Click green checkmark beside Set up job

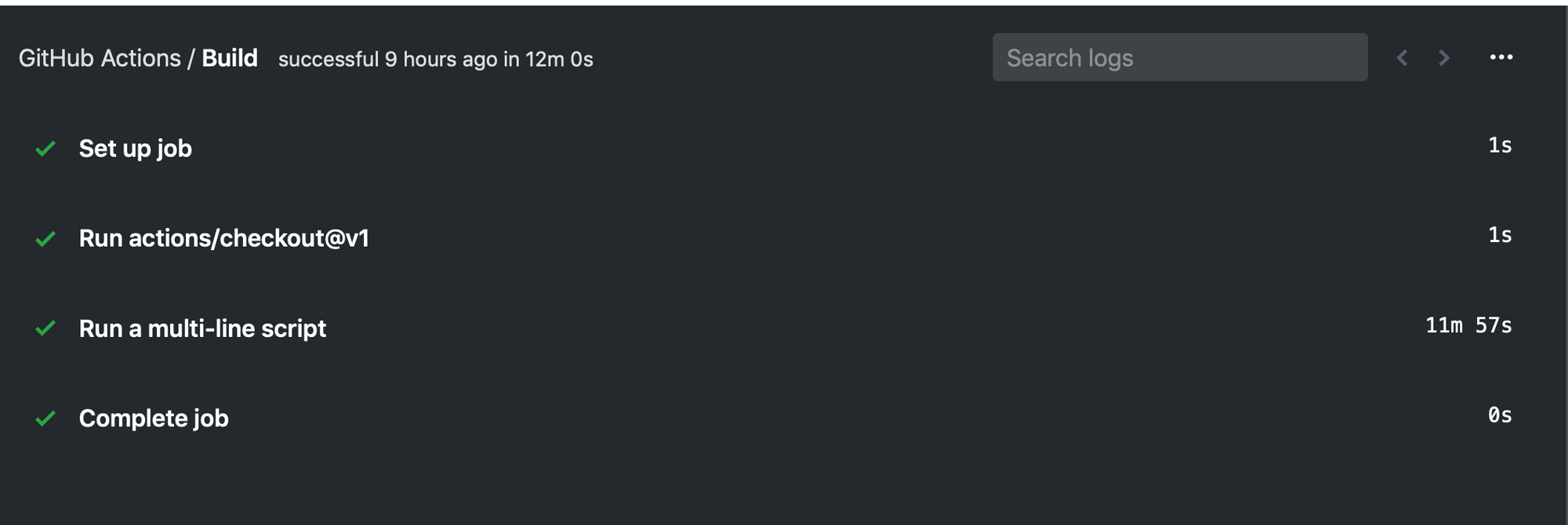pos(45,148)
